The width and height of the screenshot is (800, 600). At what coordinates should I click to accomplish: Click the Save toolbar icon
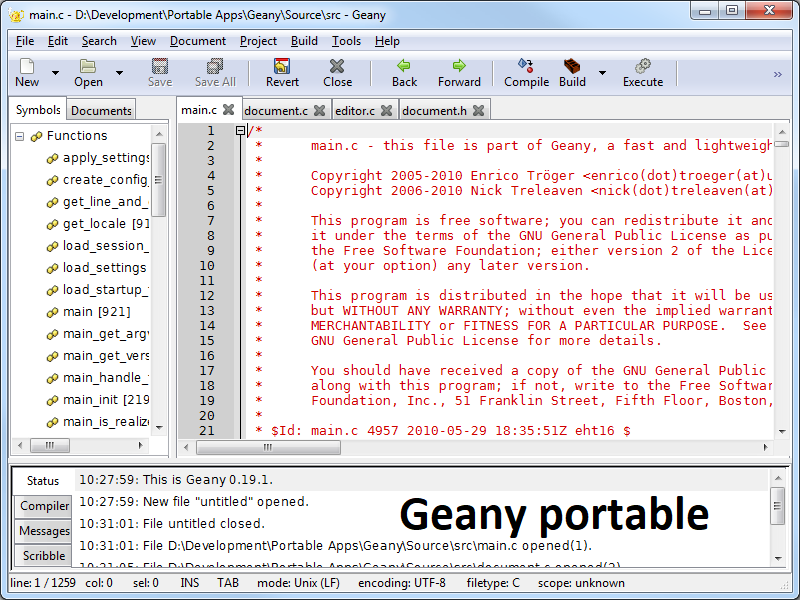pyautogui.click(x=160, y=66)
